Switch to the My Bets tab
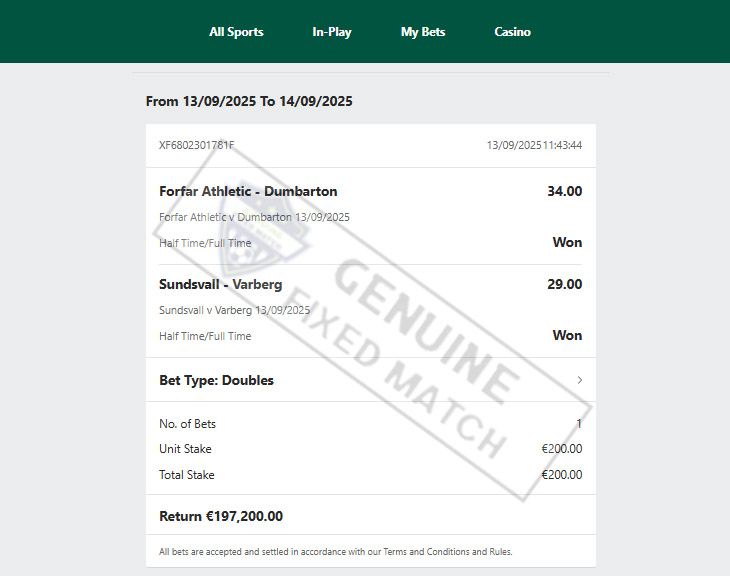The height and width of the screenshot is (576, 730). tap(423, 32)
